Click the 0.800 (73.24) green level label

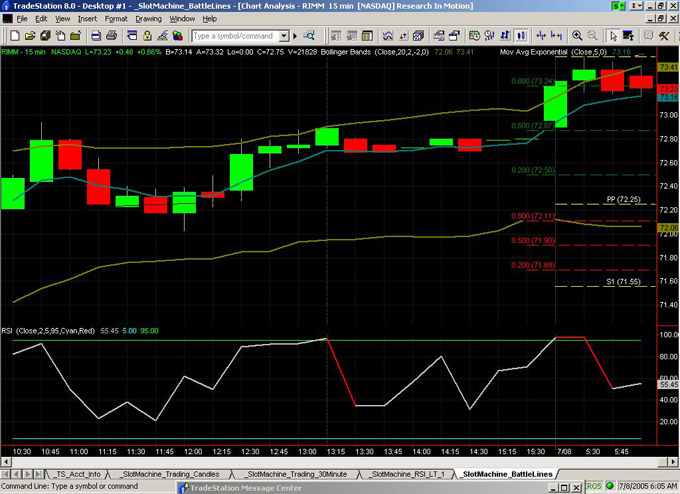(x=533, y=81)
